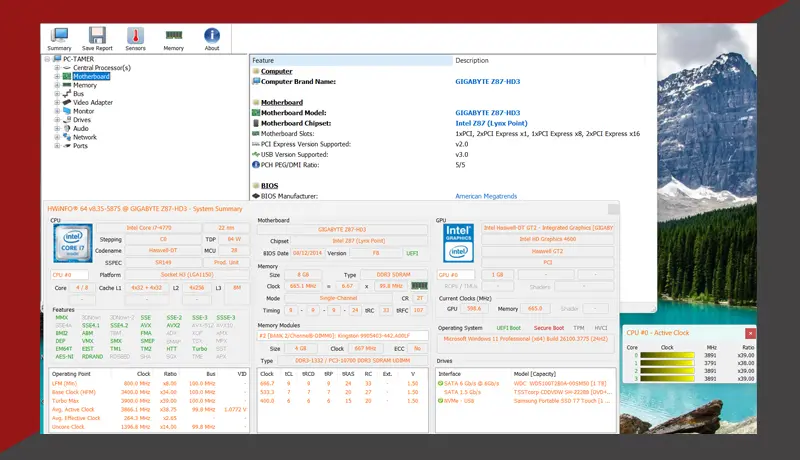
Task: Open the Memory toolbar icon
Action: (x=173, y=35)
